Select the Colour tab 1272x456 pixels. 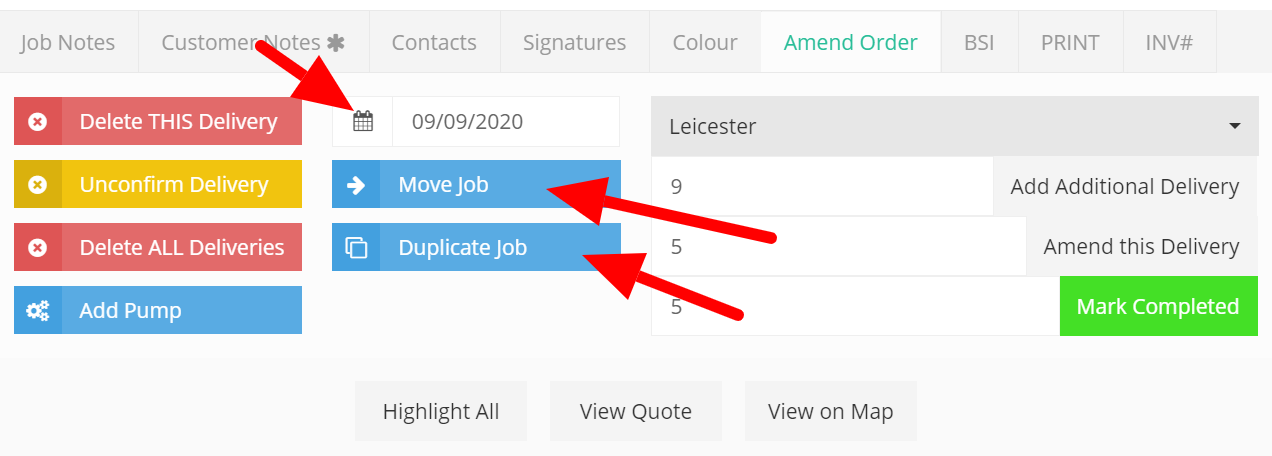click(705, 42)
